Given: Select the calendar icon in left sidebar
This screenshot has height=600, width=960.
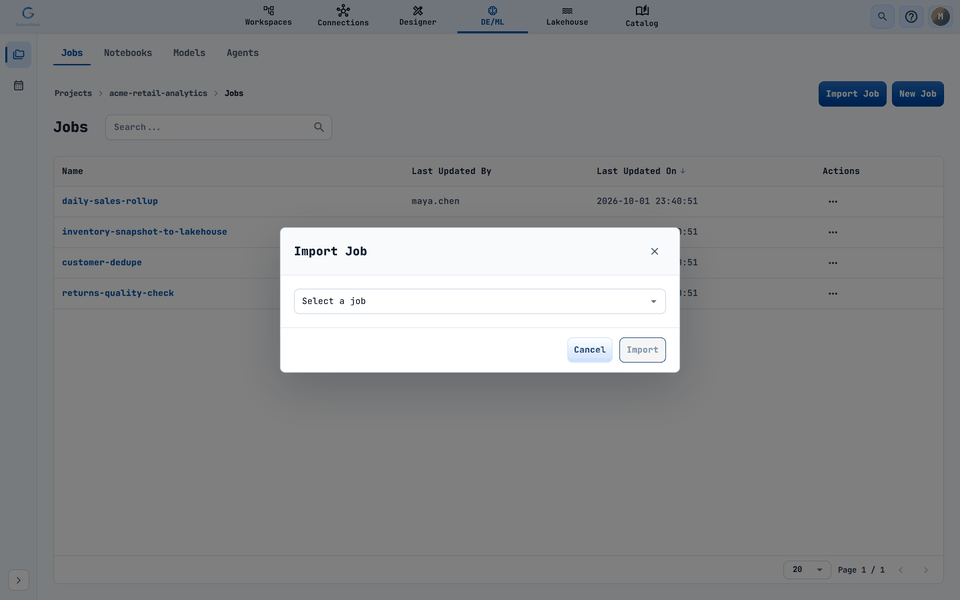Looking at the screenshot, I should click(18, 85).
